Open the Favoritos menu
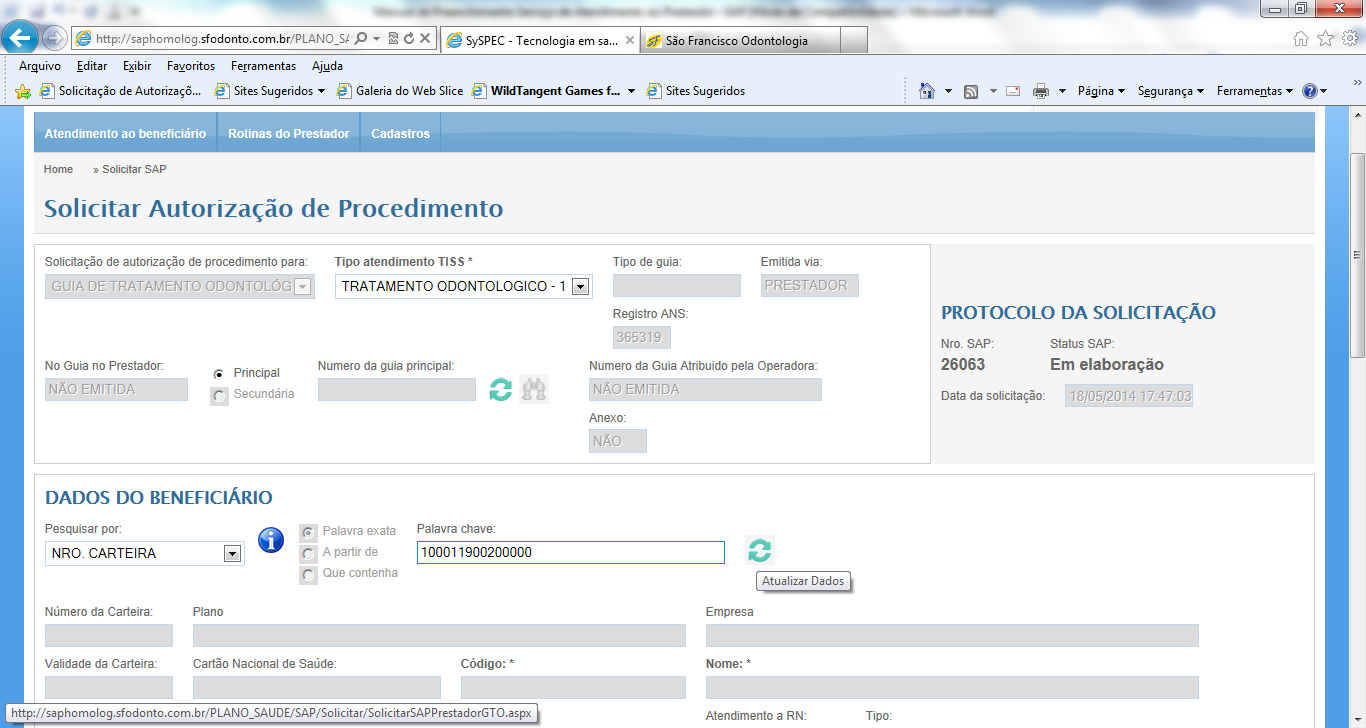Viewport: 1366px width, 728px height. click(x=191, y=66)
